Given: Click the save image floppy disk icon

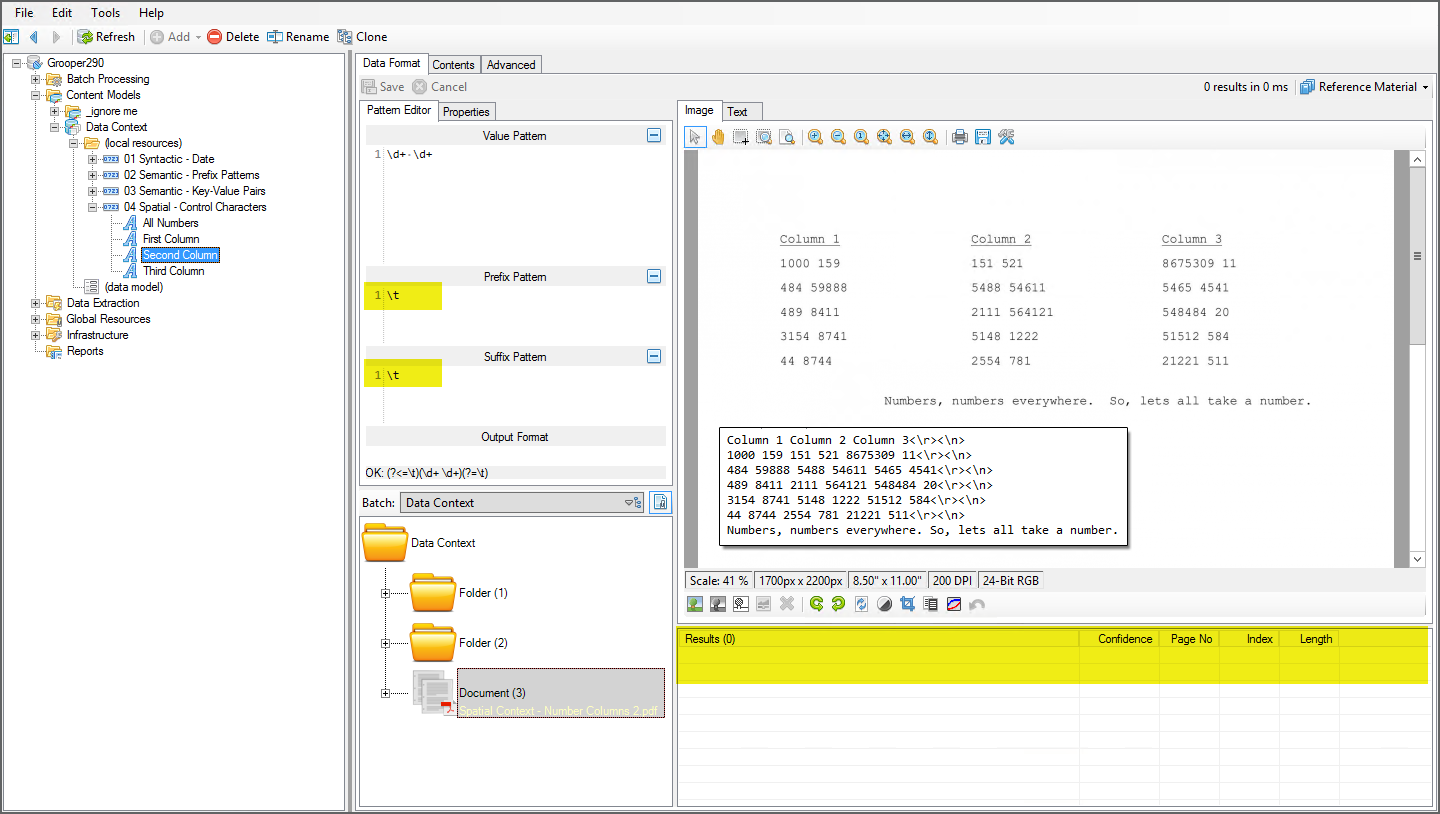Looking at the screenshot, I should (x=983, y=137).
